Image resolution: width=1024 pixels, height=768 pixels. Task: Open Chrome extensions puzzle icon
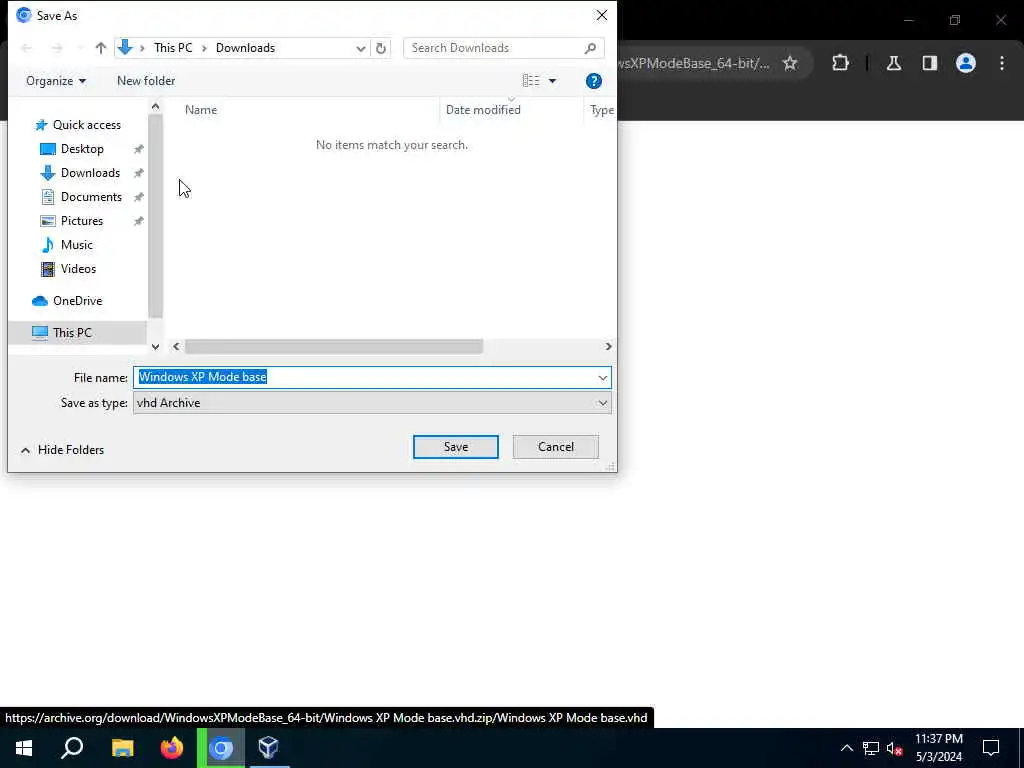(840, 63)
